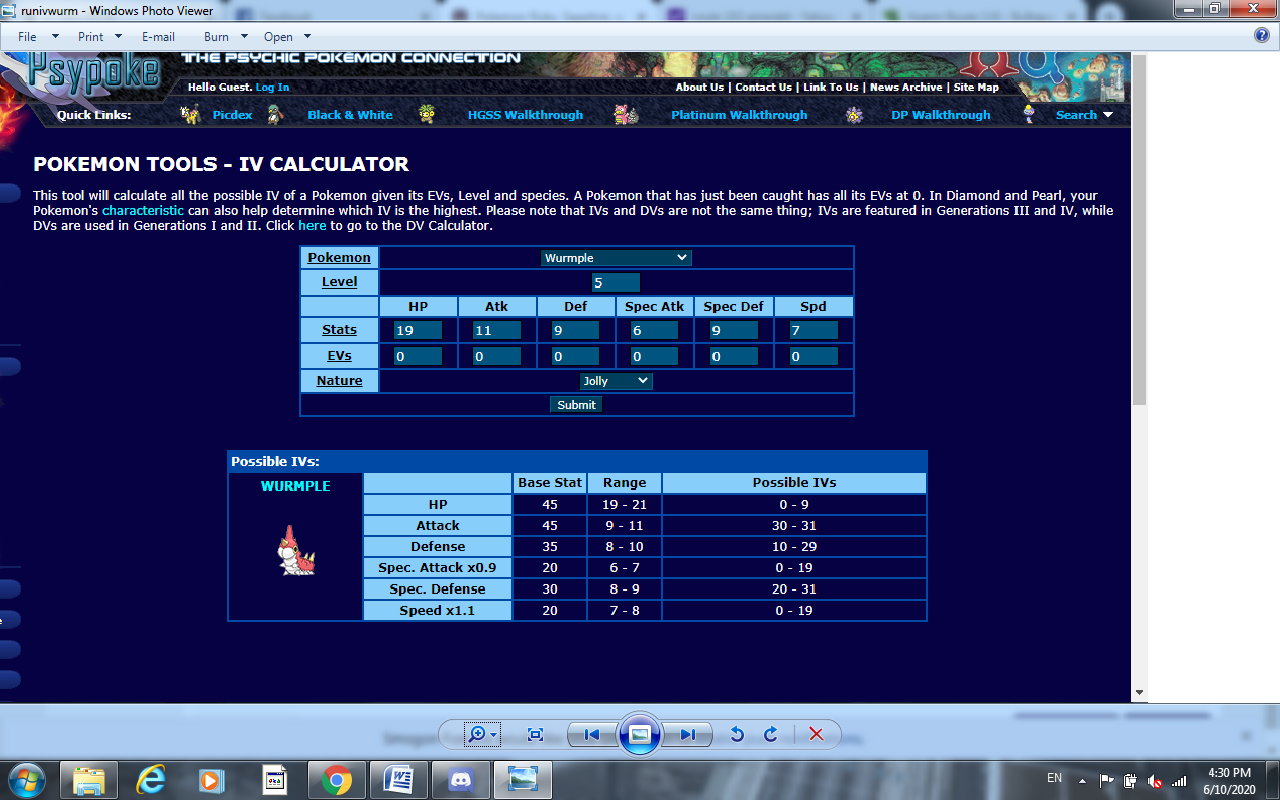
Task: Click the Atk stat field showing 11
Action: pos(497,330)
